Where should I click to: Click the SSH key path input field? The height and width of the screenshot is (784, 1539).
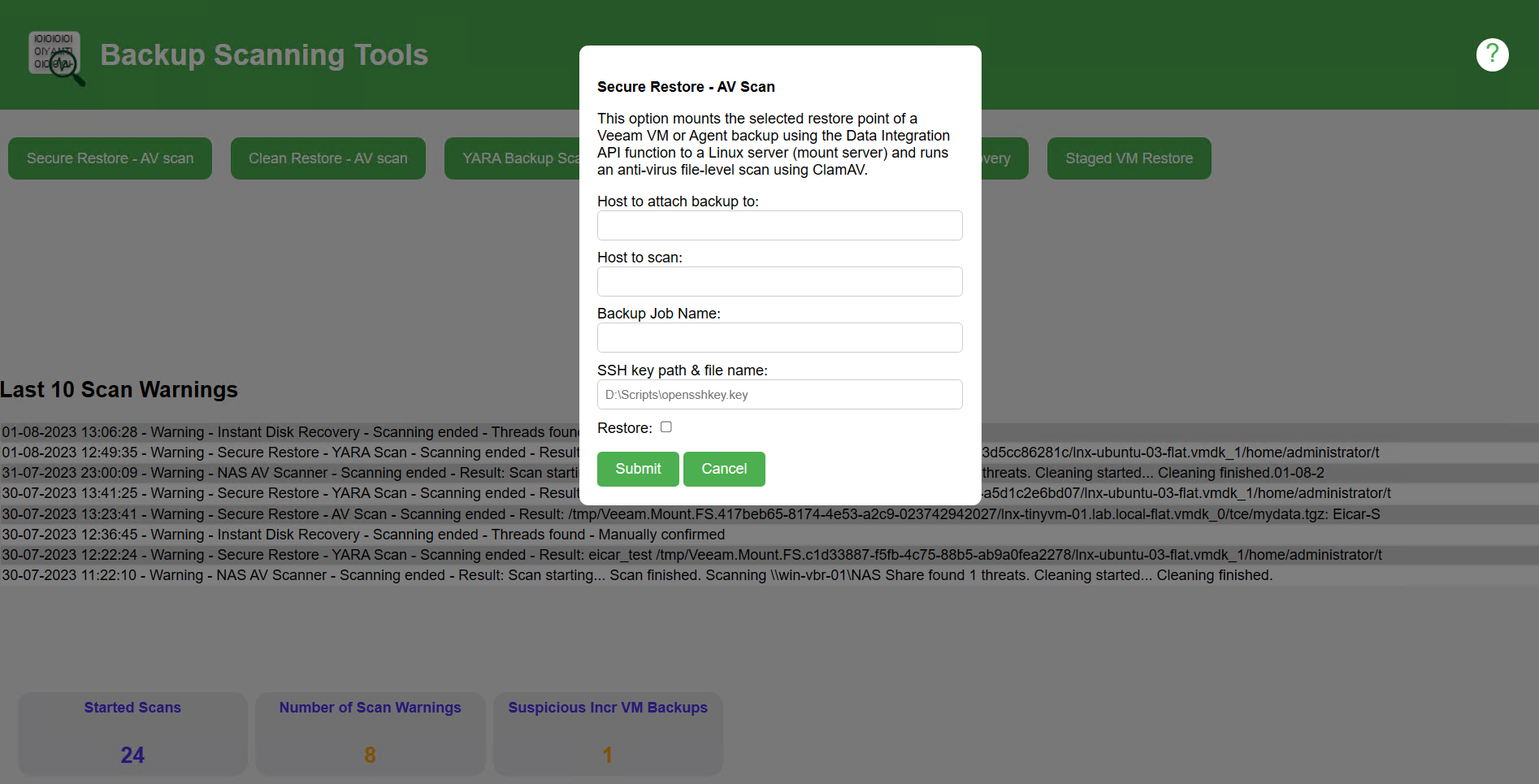pos(780,395)
